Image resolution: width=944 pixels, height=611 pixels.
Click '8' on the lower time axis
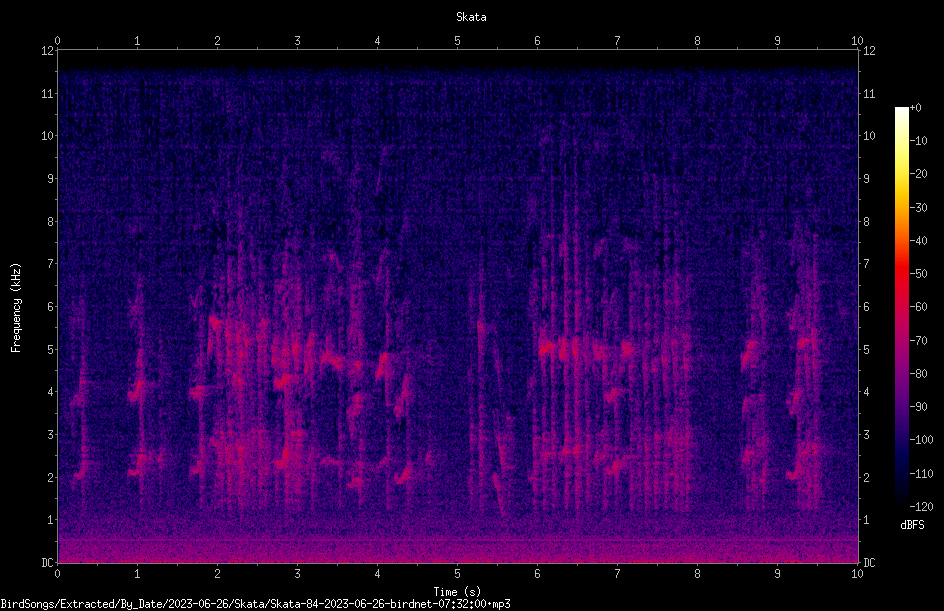(697, 574)
